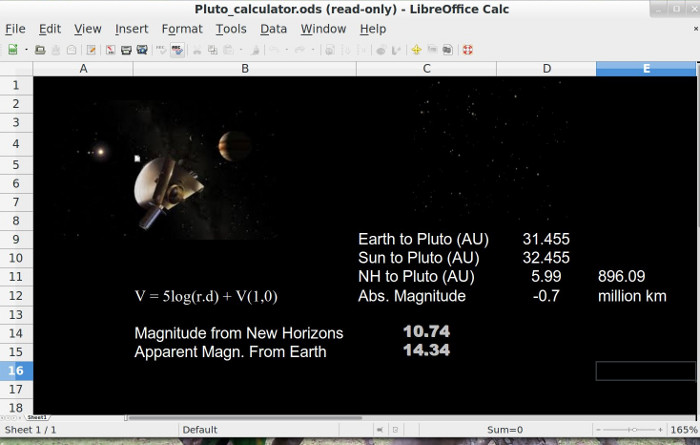Select the Sheet1 tab
Screen dimensions: 700x445
(x=38, y=415)
